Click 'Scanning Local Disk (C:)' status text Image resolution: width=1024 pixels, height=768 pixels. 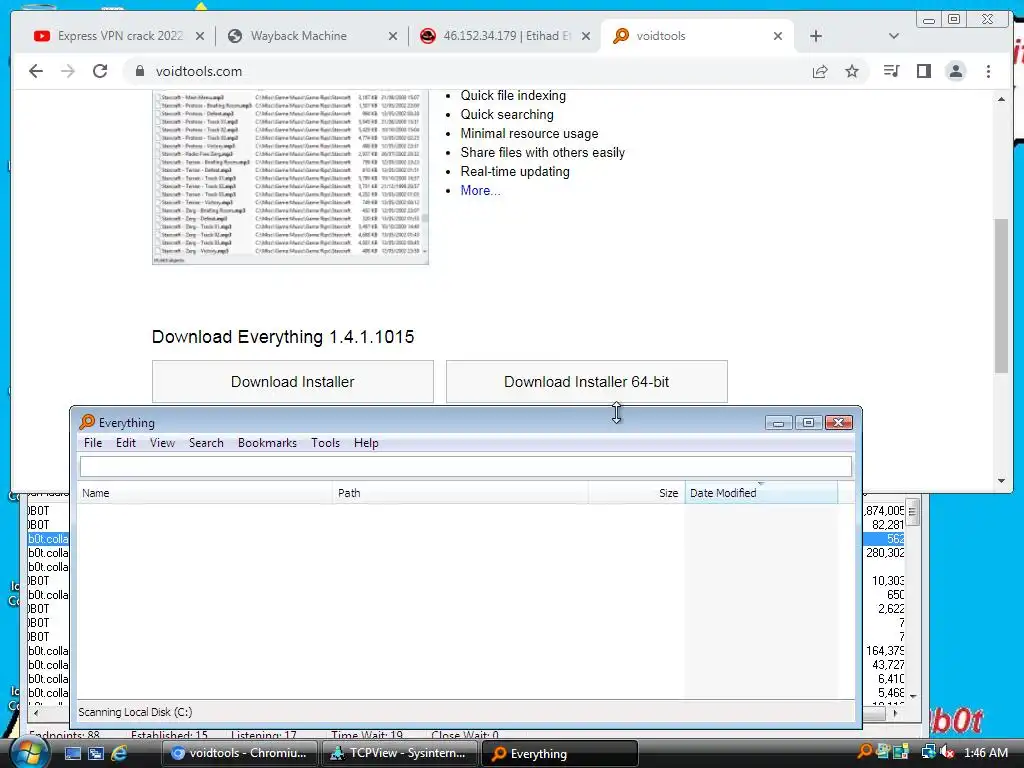[135, 712]
